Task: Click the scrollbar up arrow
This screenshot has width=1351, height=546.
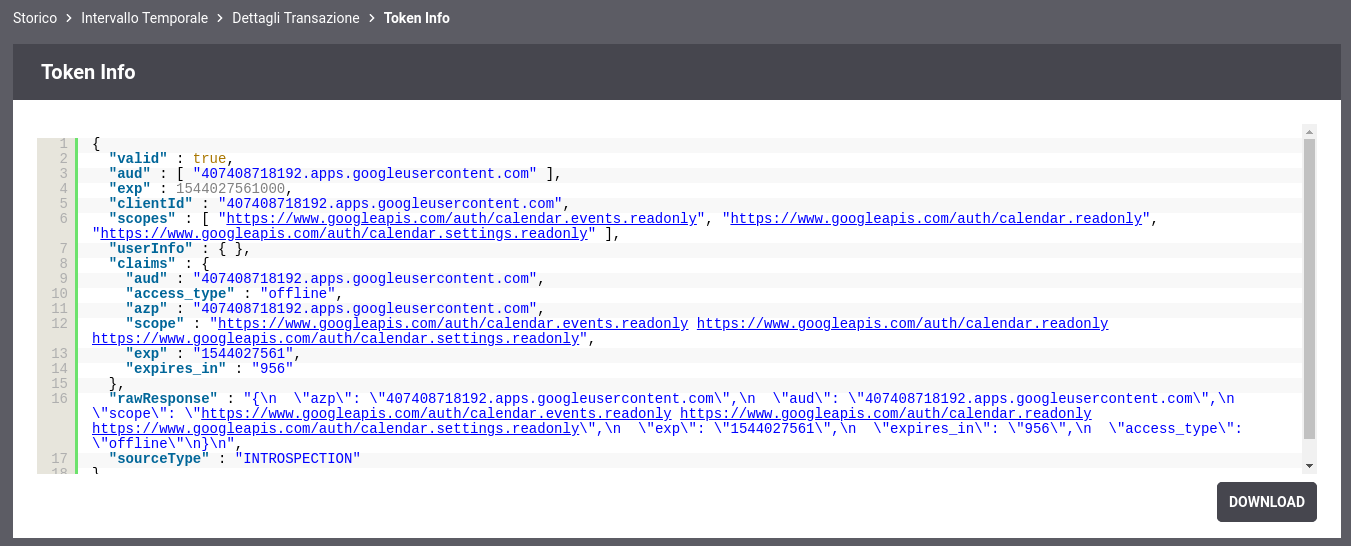Action: (1309, 131)
